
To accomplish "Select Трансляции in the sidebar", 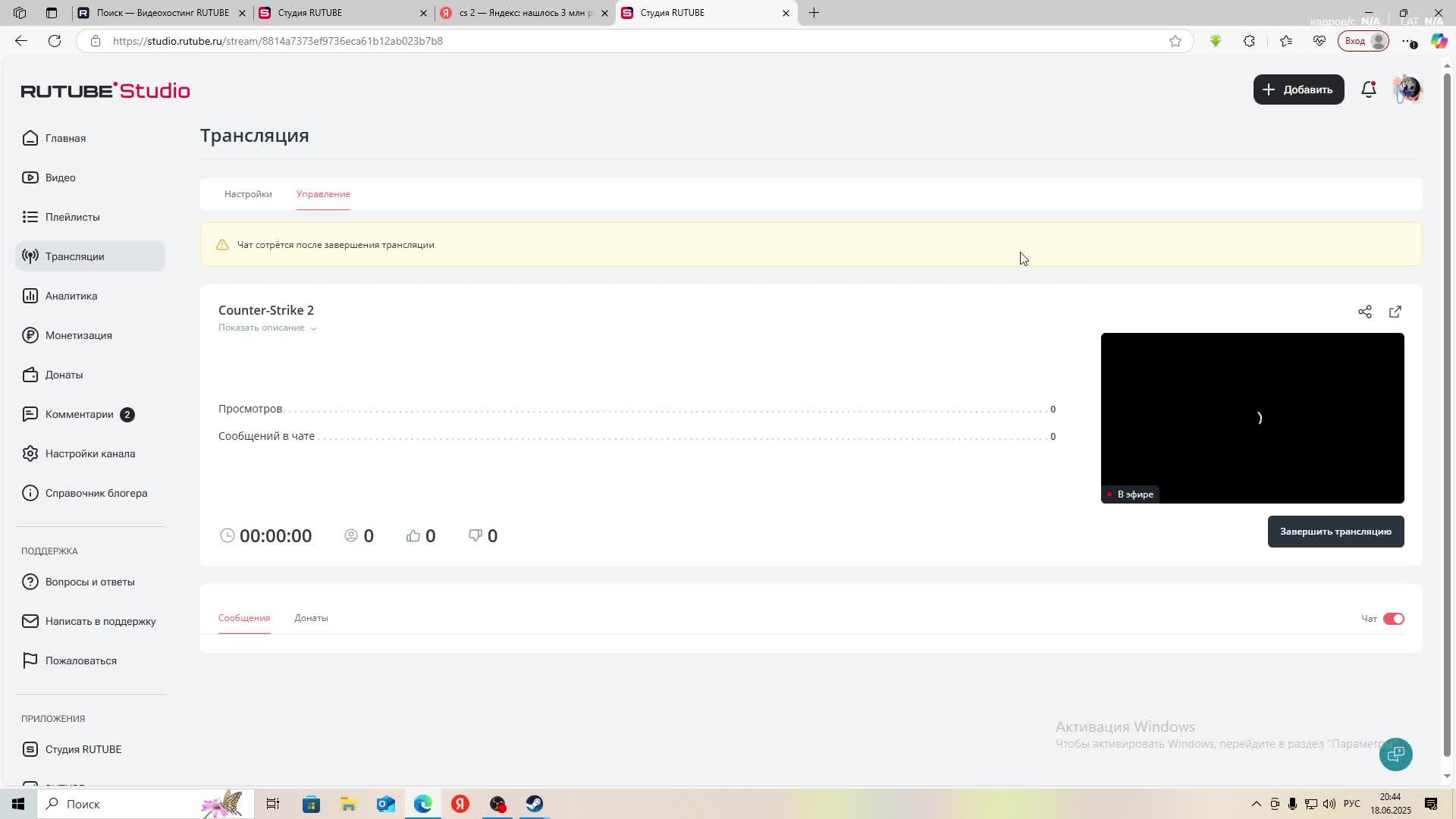I will point(89,256).
